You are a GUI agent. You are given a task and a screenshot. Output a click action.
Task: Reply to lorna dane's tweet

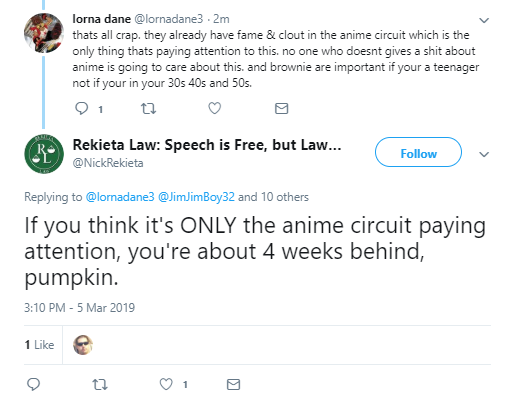point(81,109)
